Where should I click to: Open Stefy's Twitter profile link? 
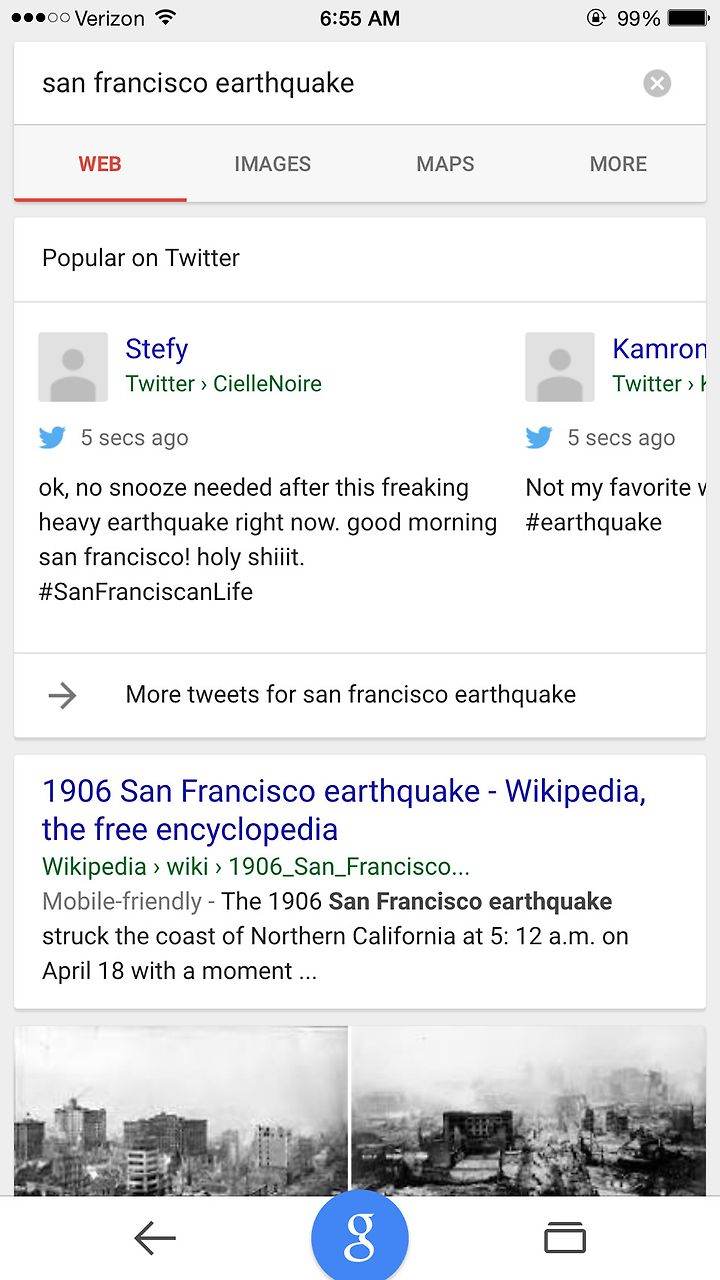[156, 349]
